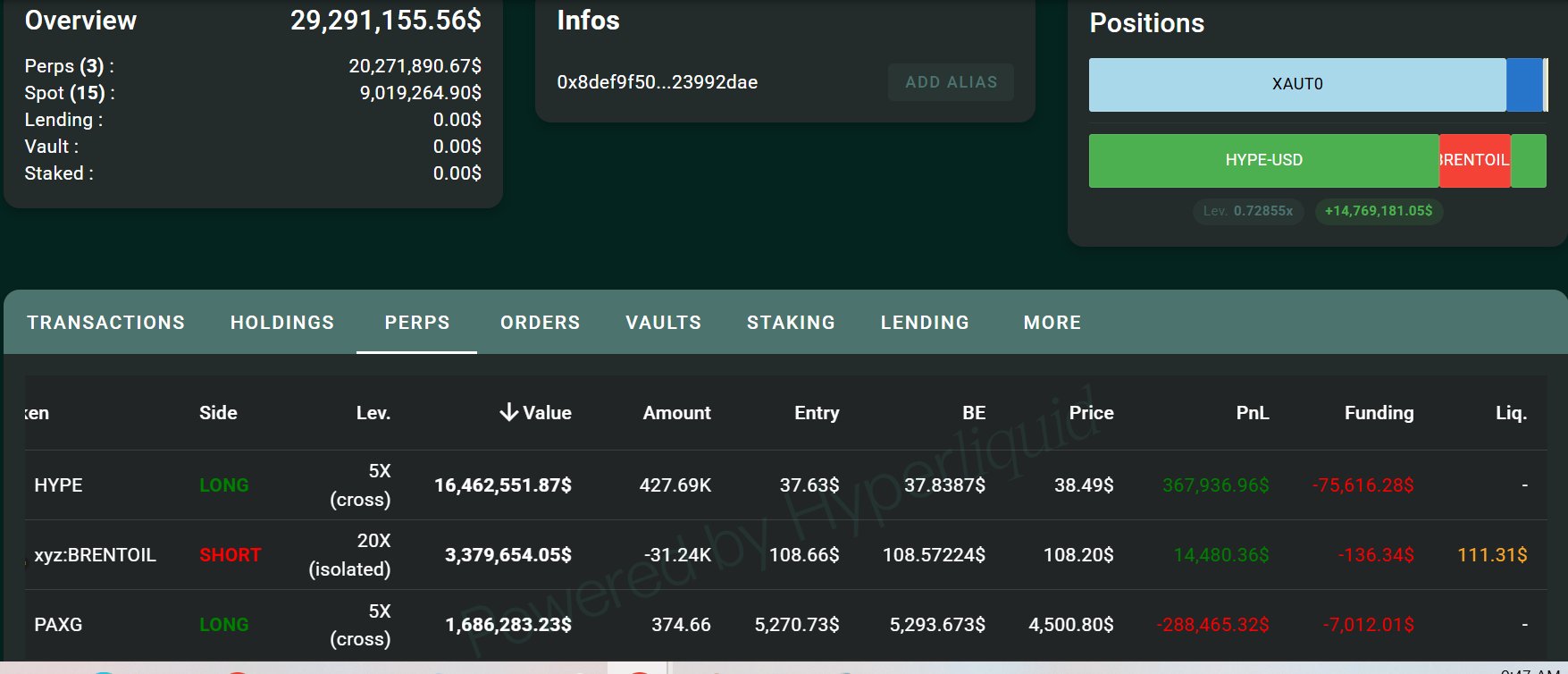Click the dark blue spot position segment

1523,85
